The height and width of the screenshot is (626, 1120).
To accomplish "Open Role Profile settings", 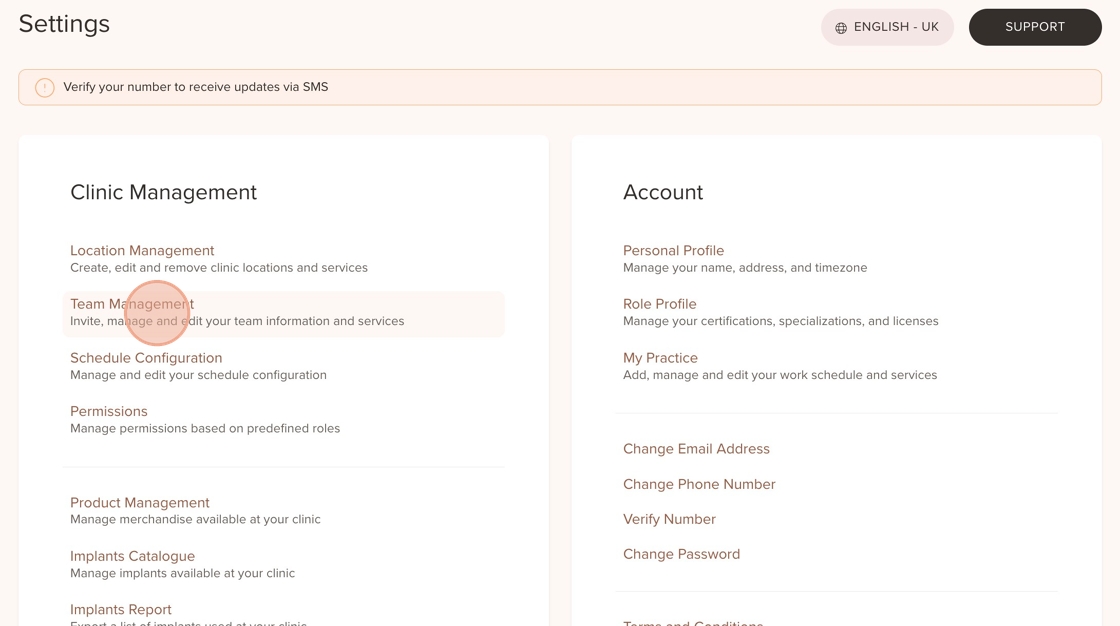I will tap(659, 304).
